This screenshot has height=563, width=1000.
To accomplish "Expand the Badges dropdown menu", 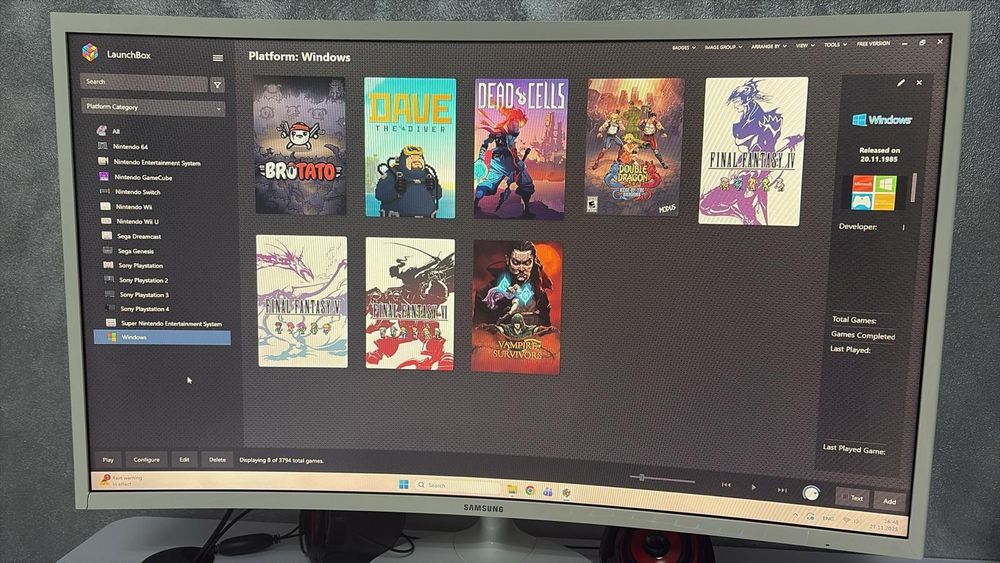I will click(683, 47).
